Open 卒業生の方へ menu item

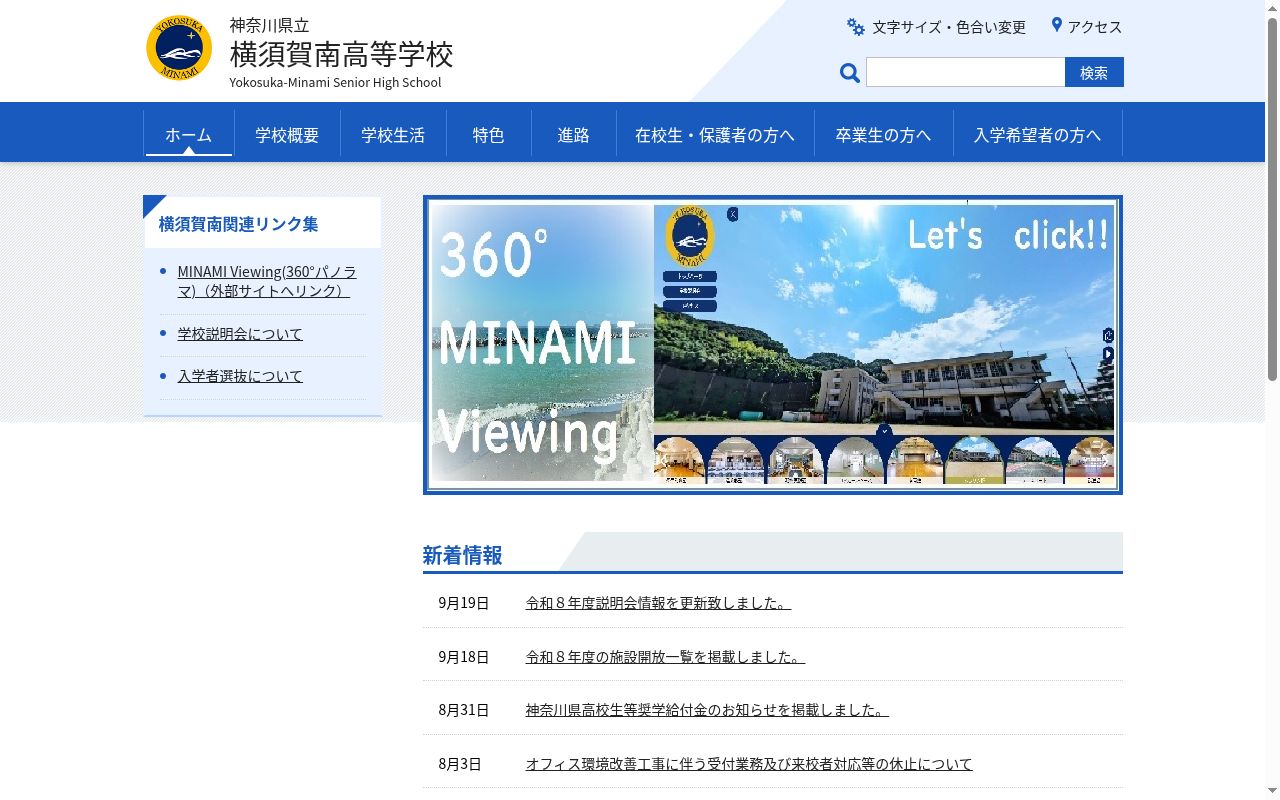883,134
